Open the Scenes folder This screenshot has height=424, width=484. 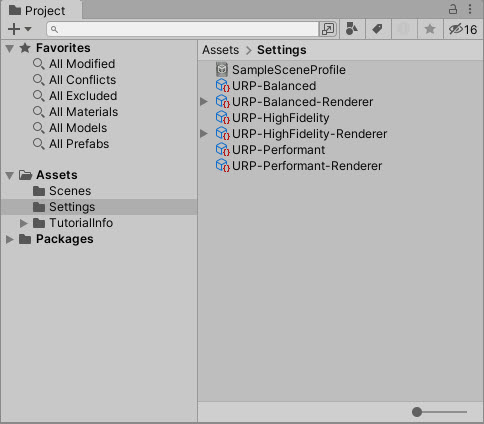point(70,191)
